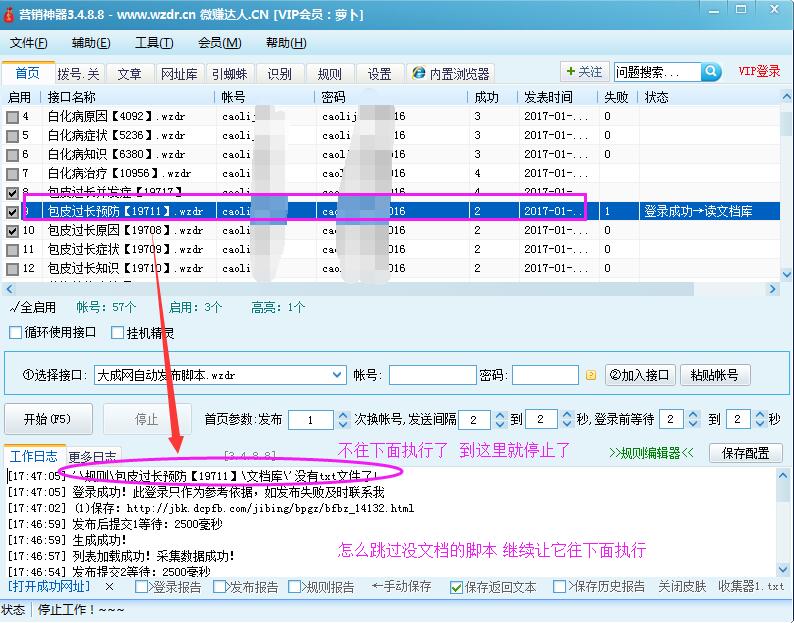Expand the 选择接口 script dropdown

[336, 375]
